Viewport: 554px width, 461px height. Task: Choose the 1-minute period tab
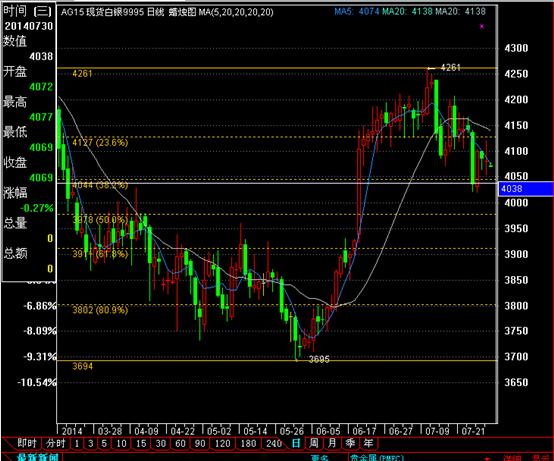pos(77,443)
